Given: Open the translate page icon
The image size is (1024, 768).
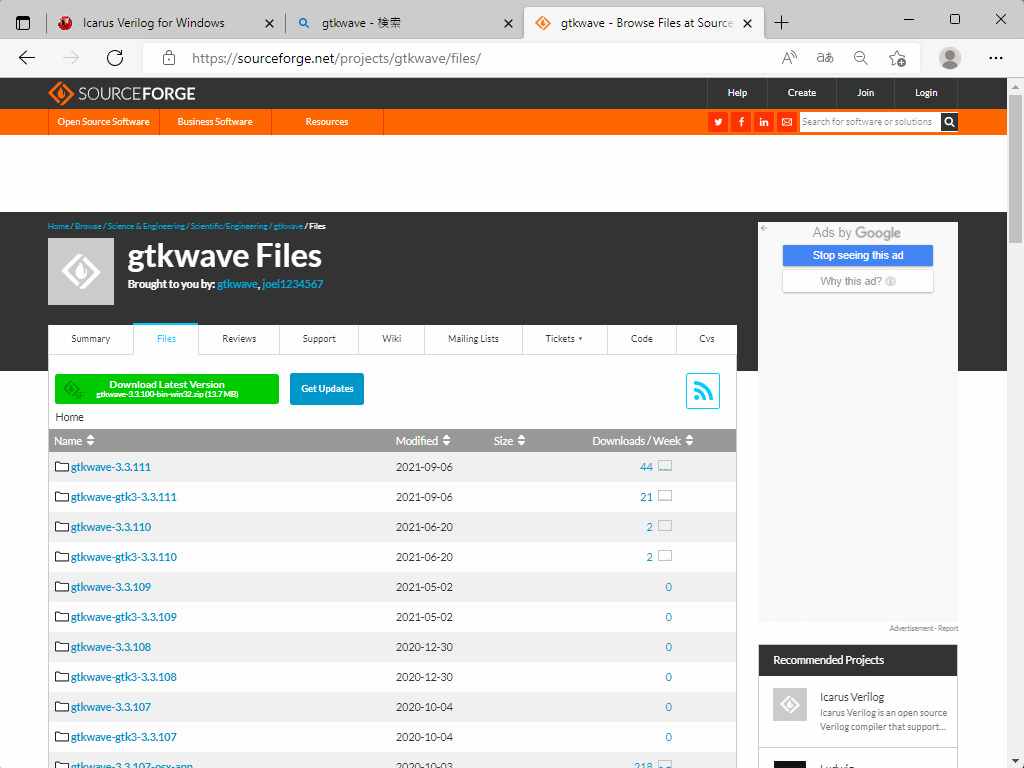Looking at the screenshot, I should (825, 58).
